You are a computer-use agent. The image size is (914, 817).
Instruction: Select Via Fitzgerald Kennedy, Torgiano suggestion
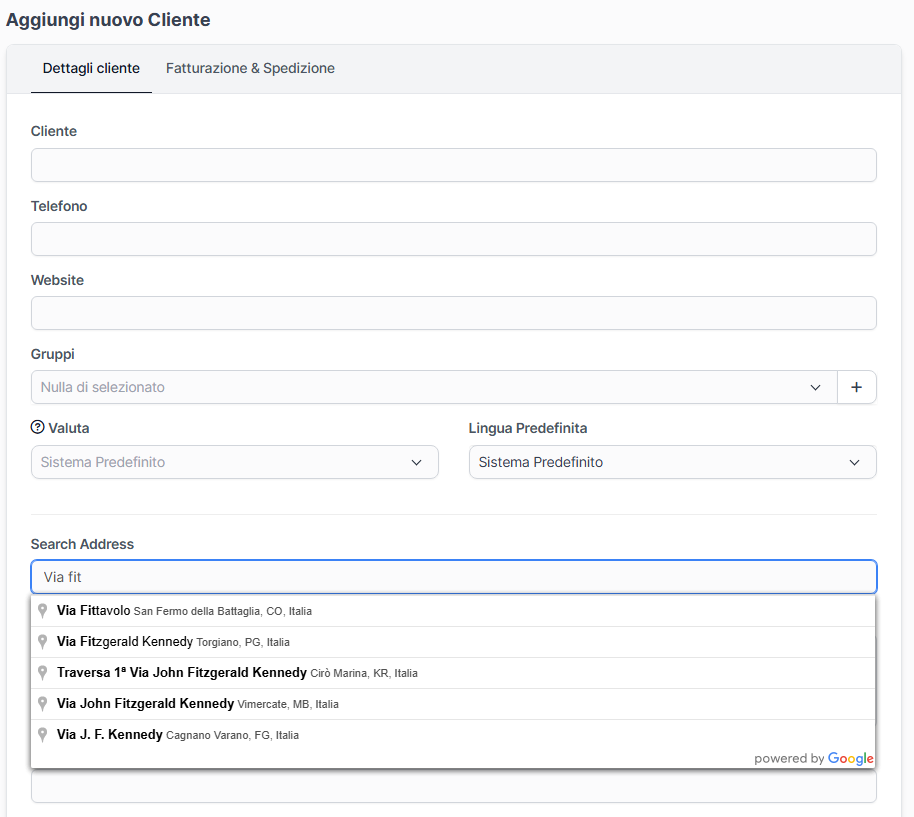tap(173, 642)
